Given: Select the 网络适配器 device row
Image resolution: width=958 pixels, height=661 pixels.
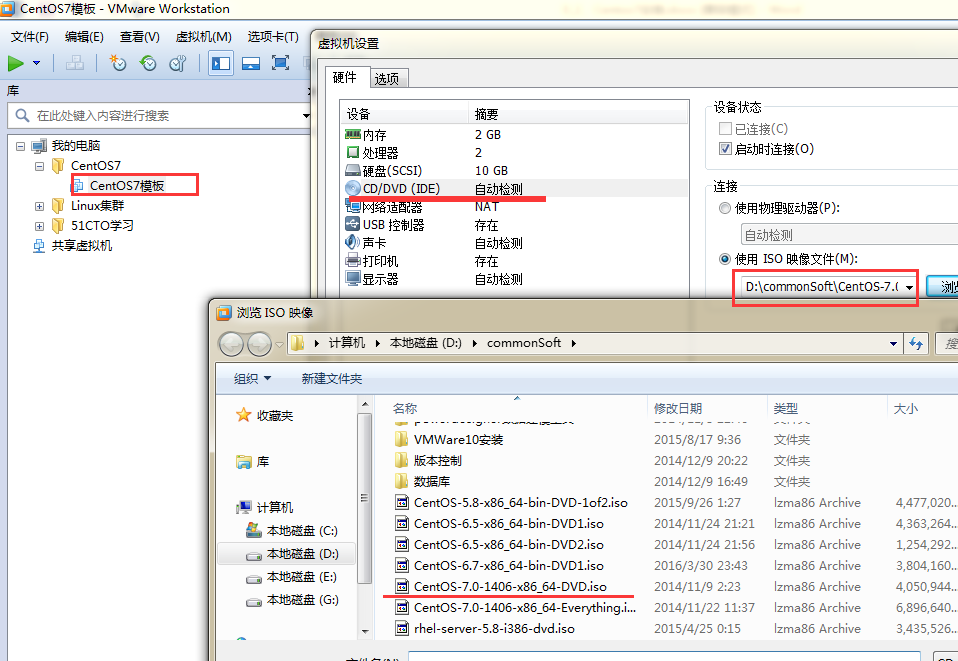Looking at the screenshot, I should 514,206.
